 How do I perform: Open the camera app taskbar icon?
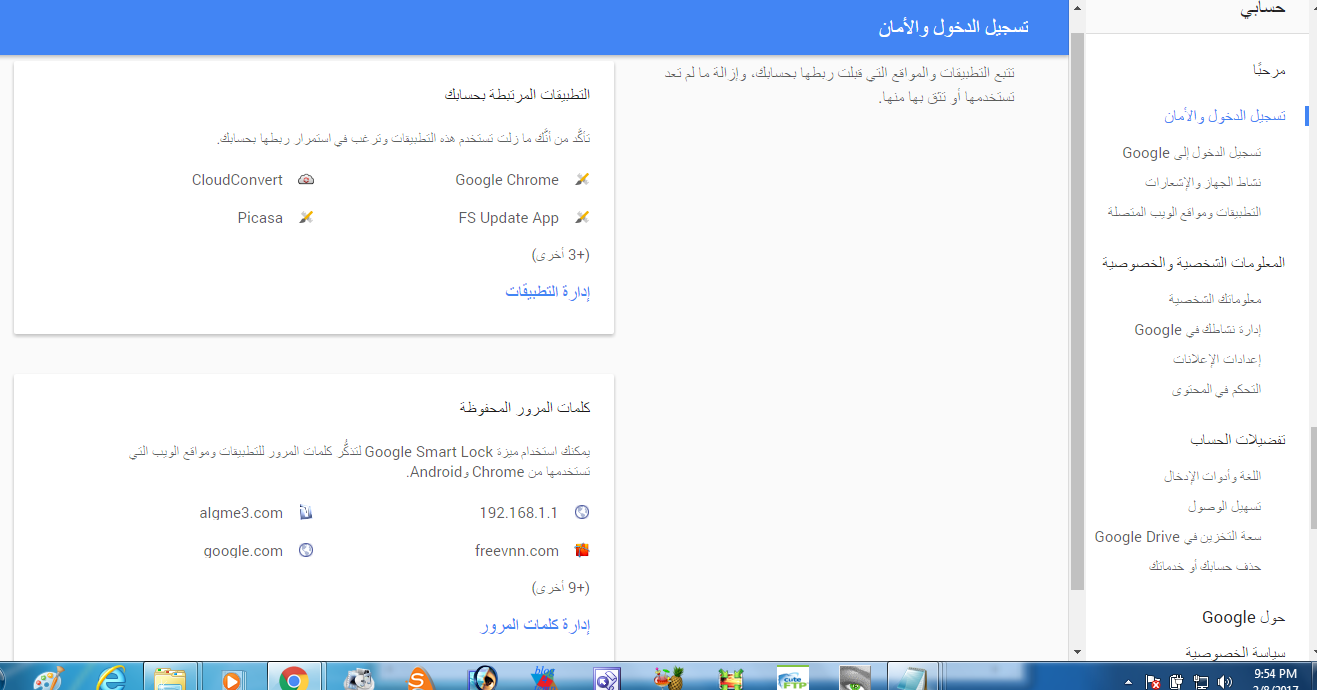358,678
